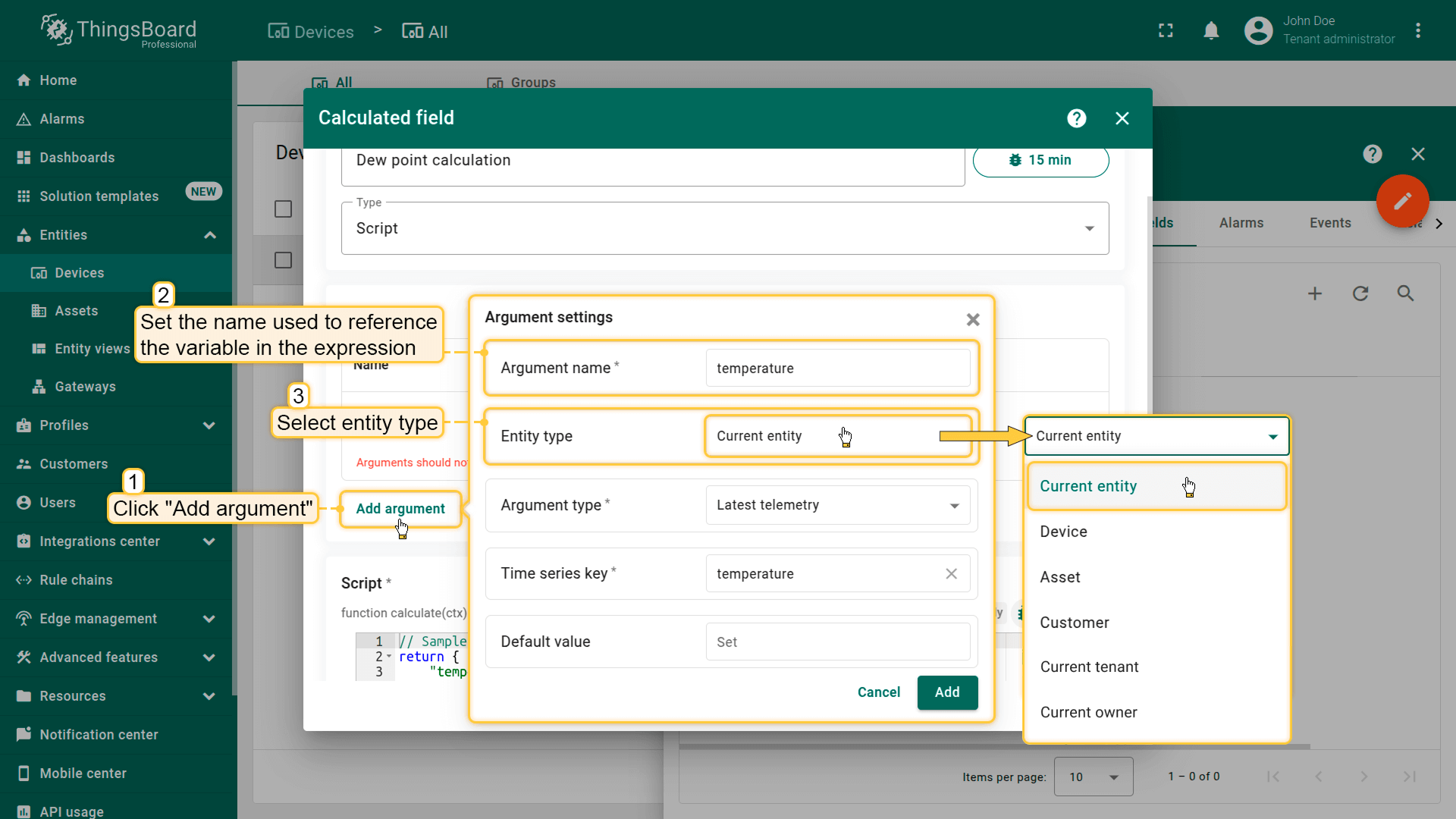Click the refresh icon in details panel
Image resolution: width=1456 pixels, height=819 pixels.
(x=1360, y=293)
